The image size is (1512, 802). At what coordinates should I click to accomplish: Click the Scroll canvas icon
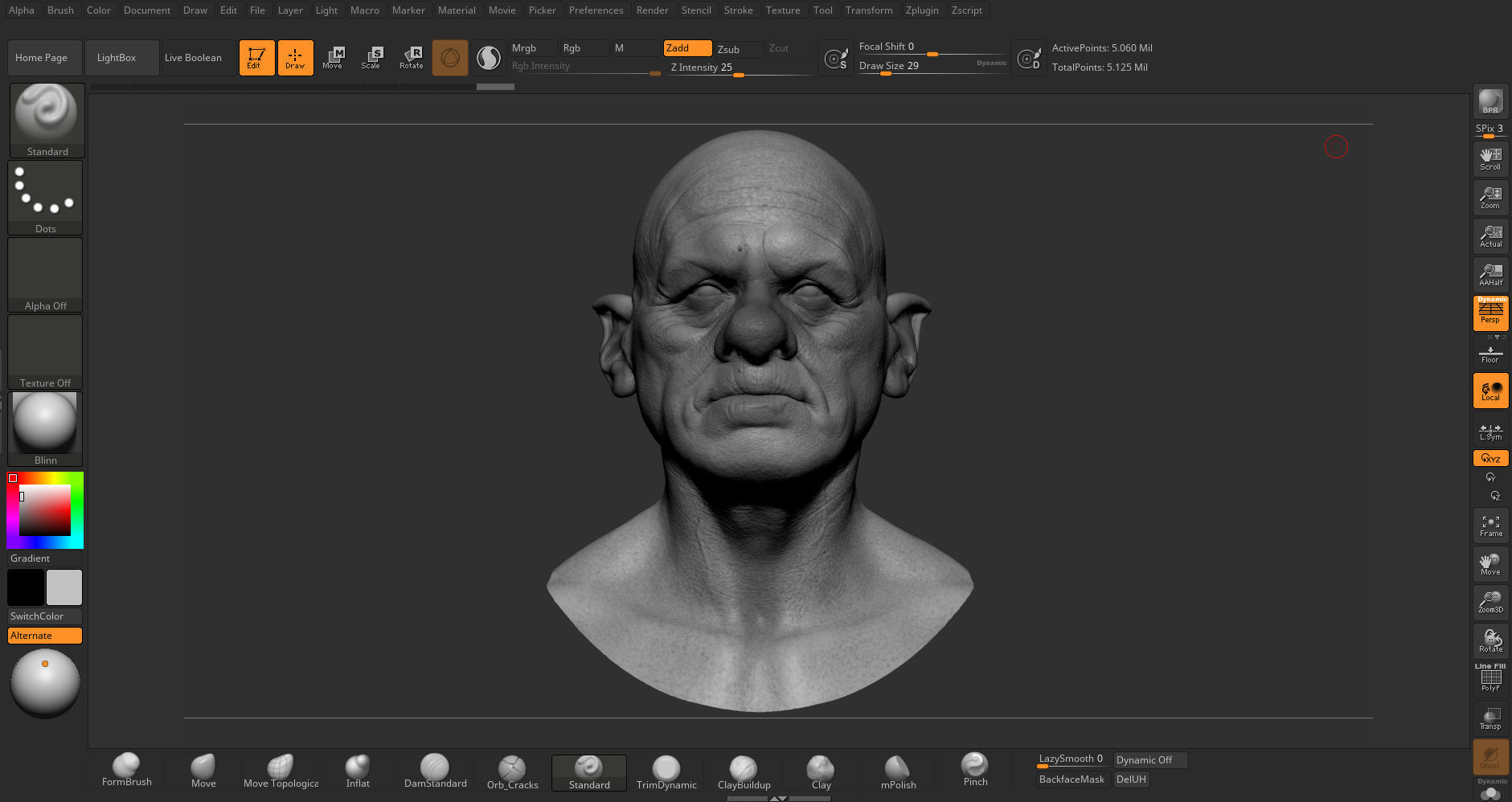pyautogui.click(x=1490, y=158)
